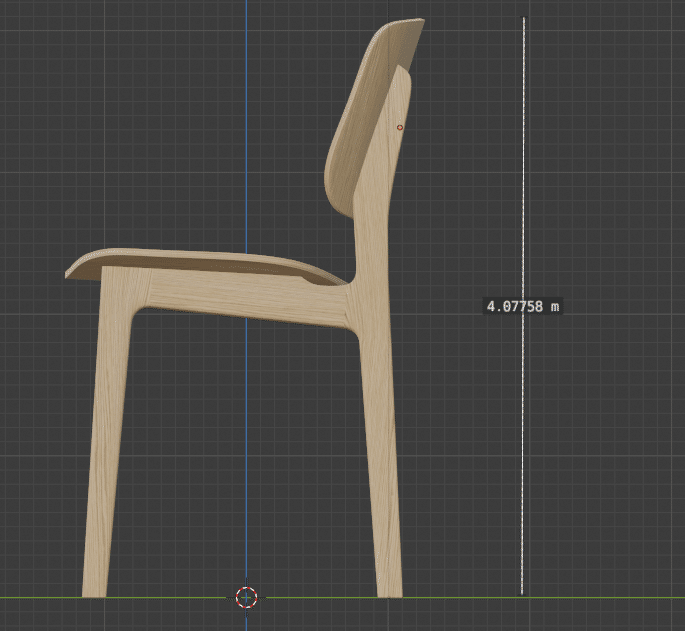Click the small red origin point on chair backrest
This screenshot has width=685, height=631.
click(400, 128)
